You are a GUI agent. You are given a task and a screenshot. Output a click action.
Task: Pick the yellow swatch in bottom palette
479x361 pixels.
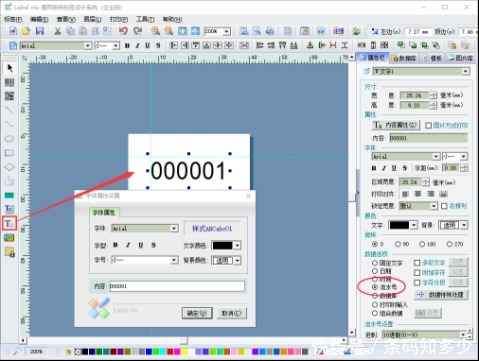pos(185,352)
